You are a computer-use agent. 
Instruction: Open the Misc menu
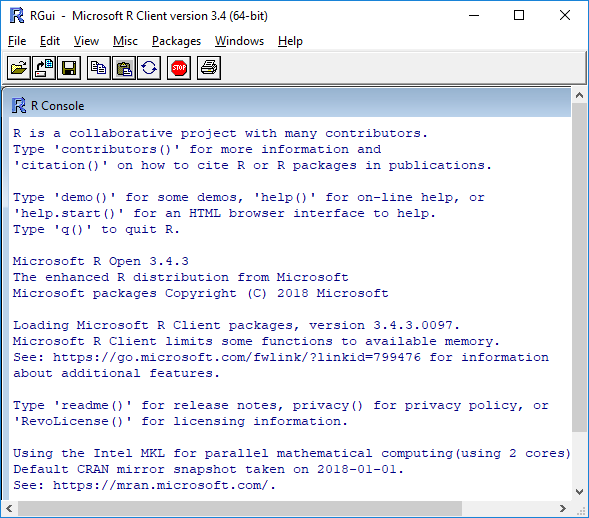coord(125,41)
